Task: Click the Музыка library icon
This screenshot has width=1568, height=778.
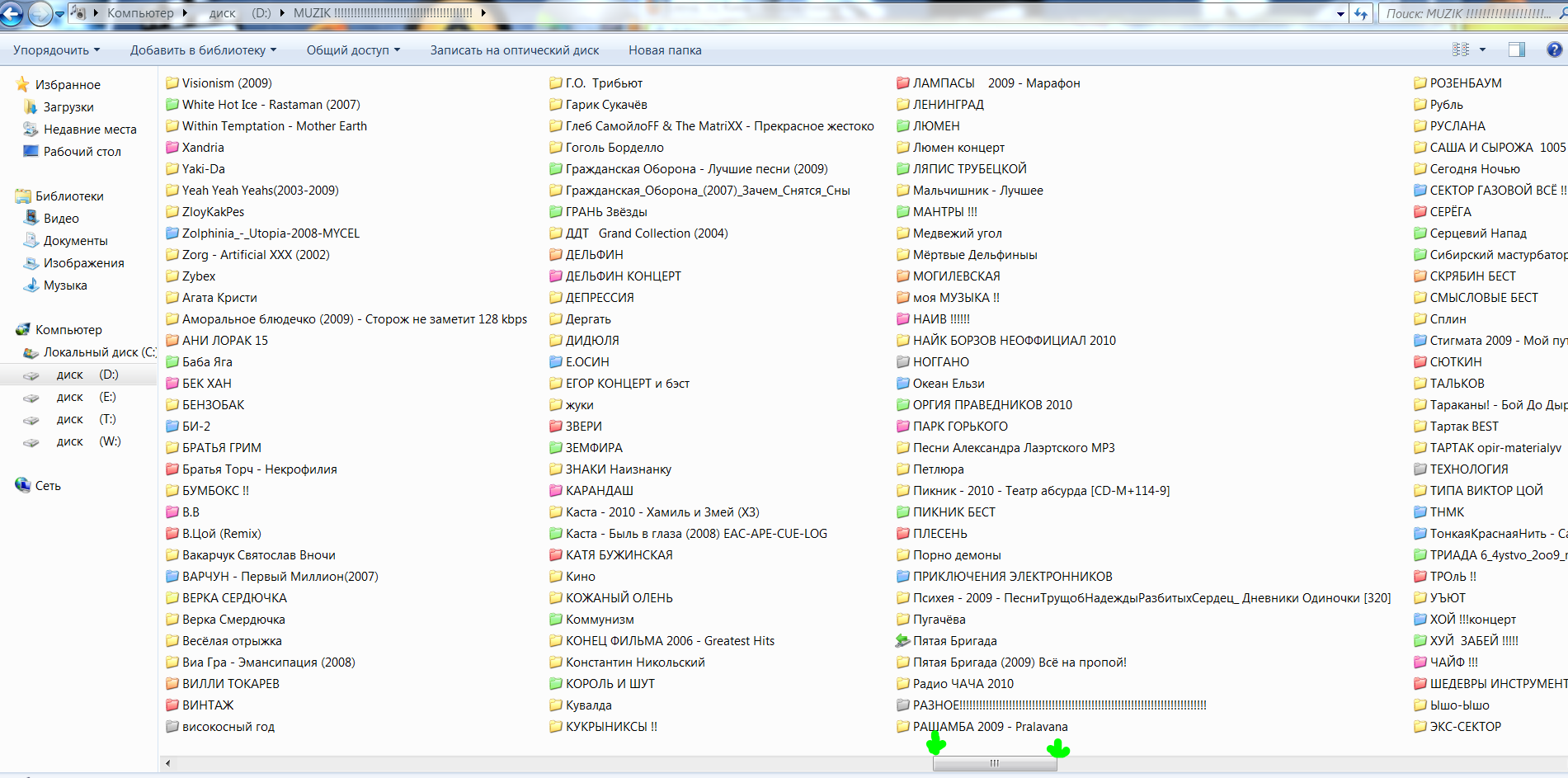Action: click(31, 285)
